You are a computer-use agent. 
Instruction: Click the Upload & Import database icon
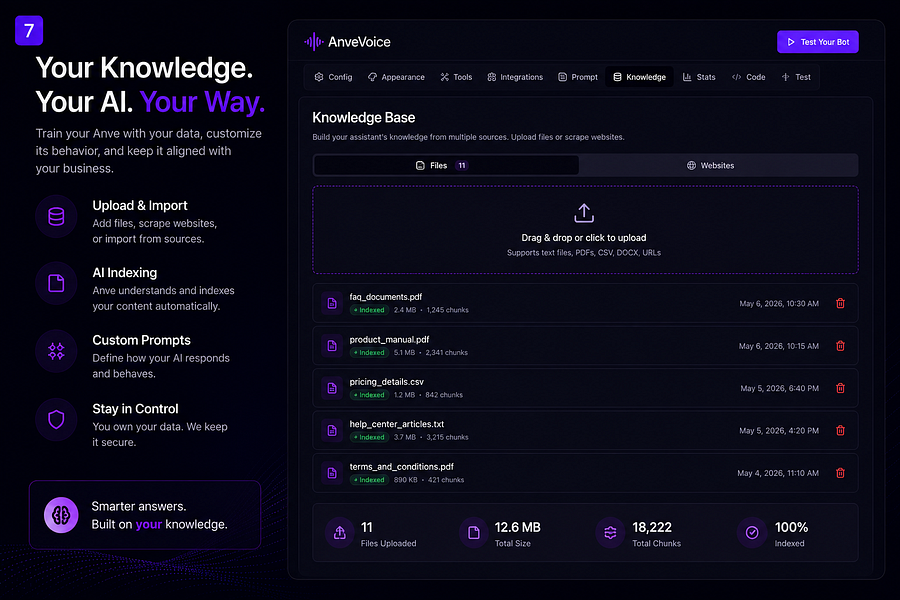[56, 216]
